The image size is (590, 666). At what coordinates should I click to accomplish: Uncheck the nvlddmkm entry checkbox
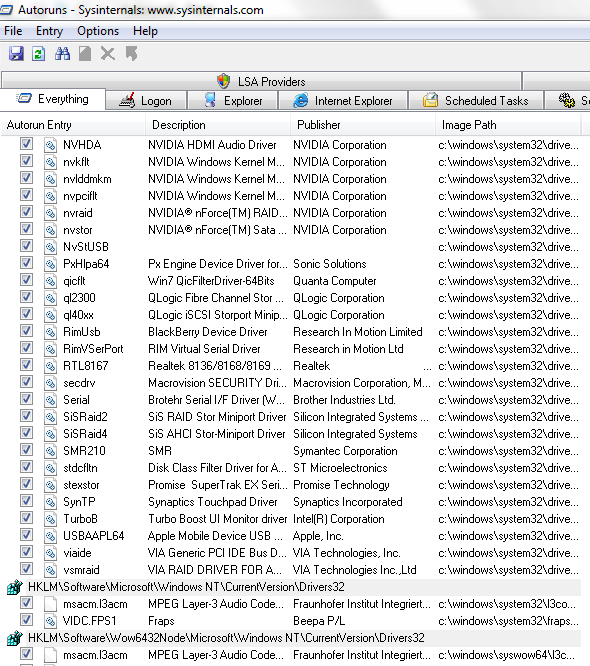[x=26, y=178]
